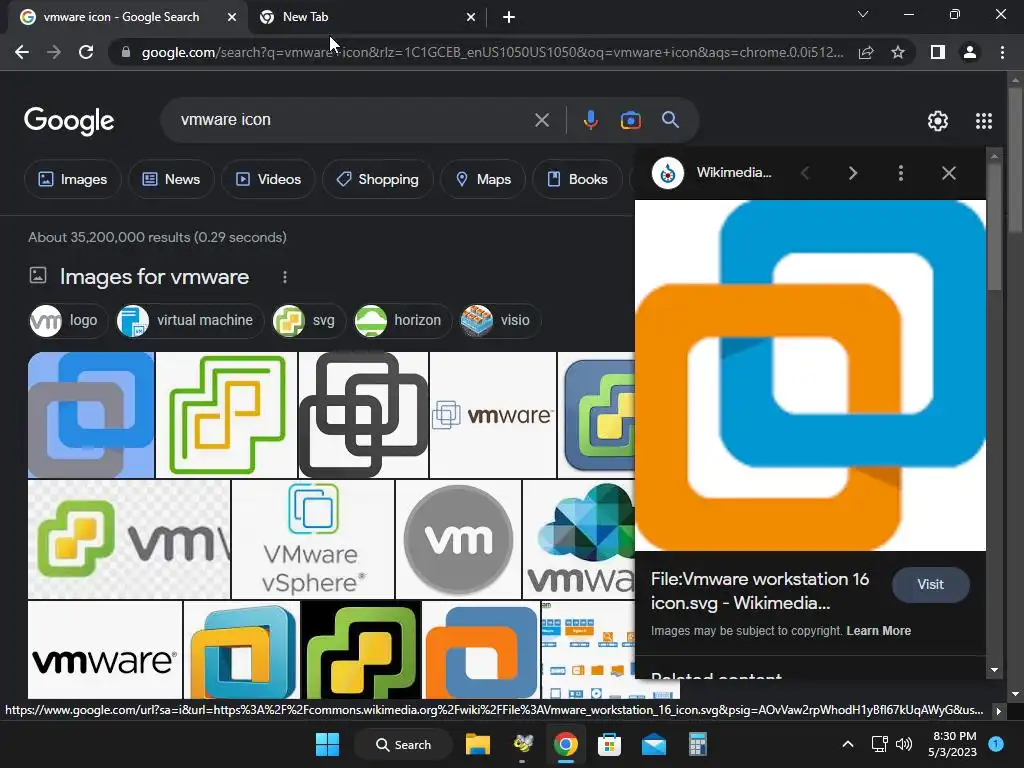The height and width of the screenshot is (768, 1024).
Task: Switch to Shopping results
Action: point(377,179)
